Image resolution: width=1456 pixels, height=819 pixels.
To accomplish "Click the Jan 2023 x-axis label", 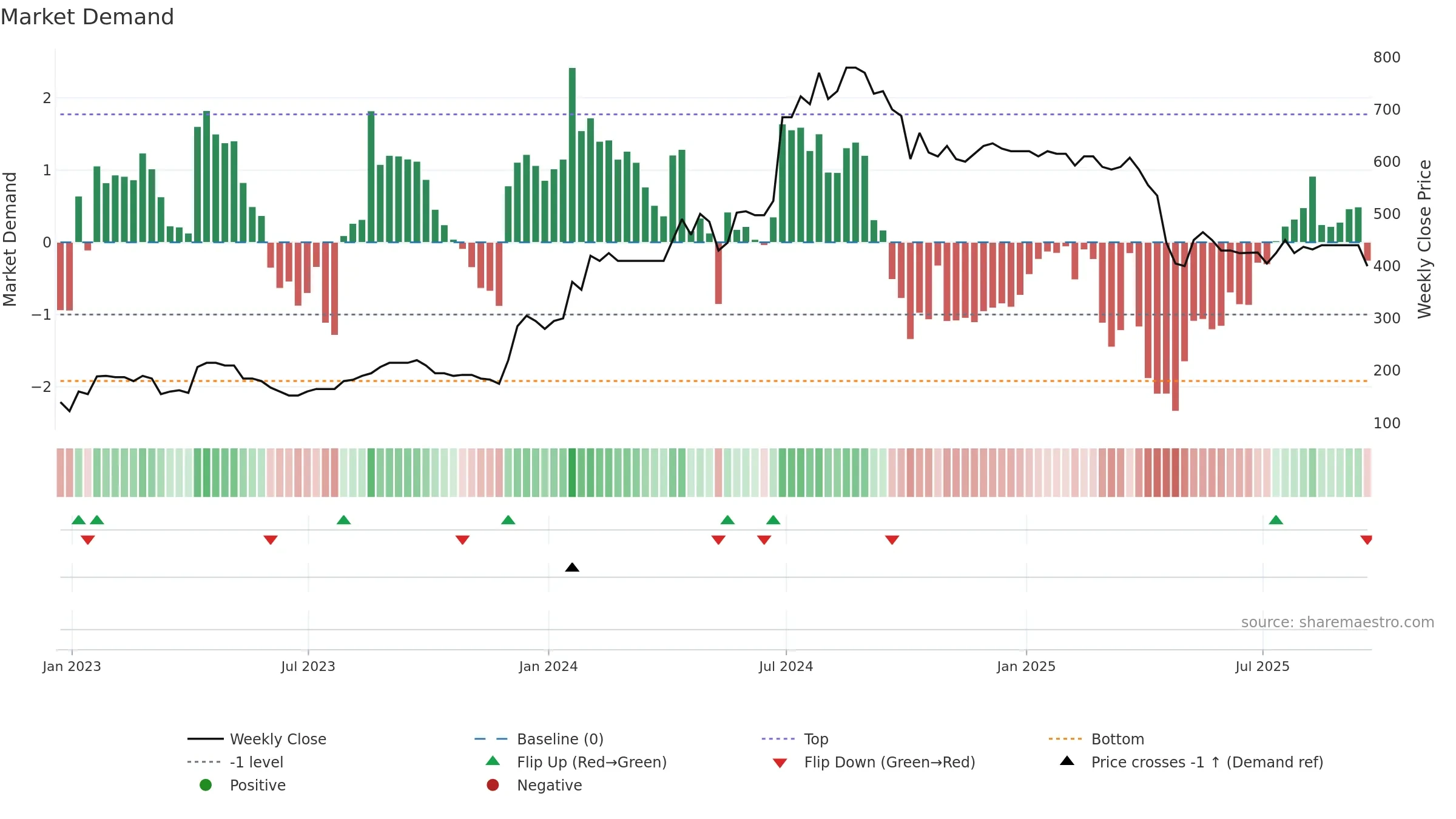I will [72, 666].
